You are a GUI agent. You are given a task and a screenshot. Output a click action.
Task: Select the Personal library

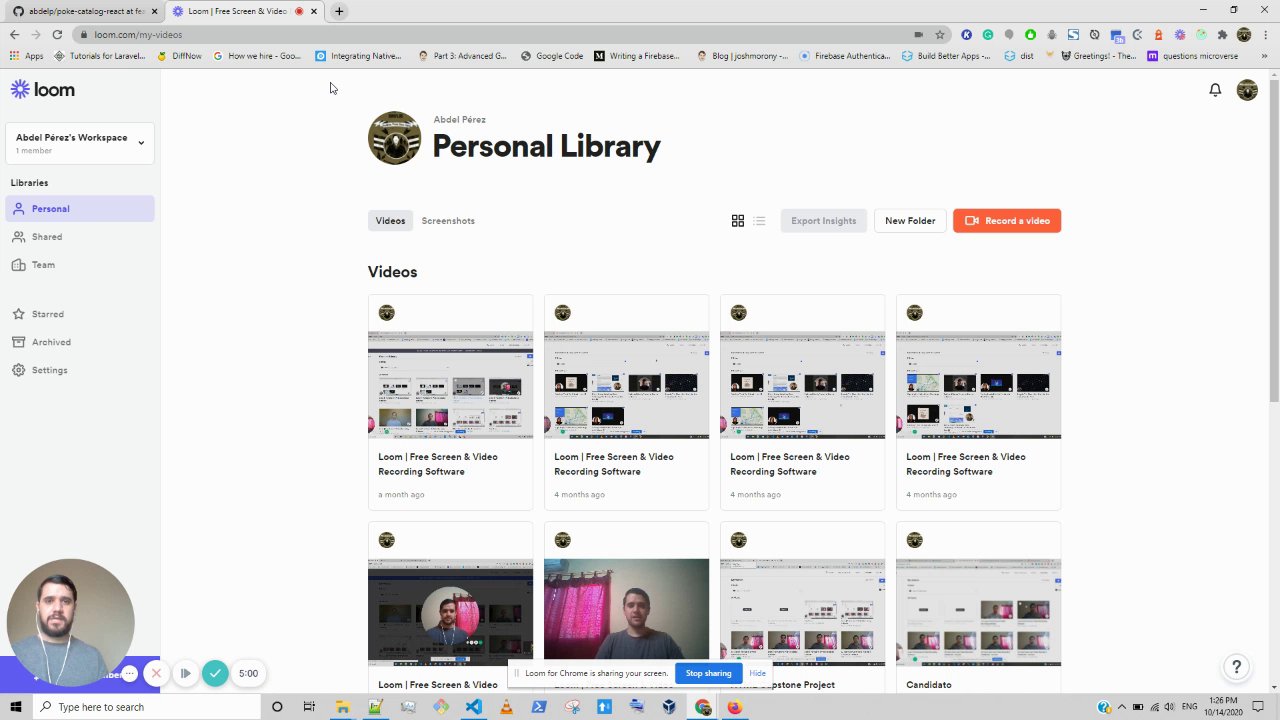(80, 209)
